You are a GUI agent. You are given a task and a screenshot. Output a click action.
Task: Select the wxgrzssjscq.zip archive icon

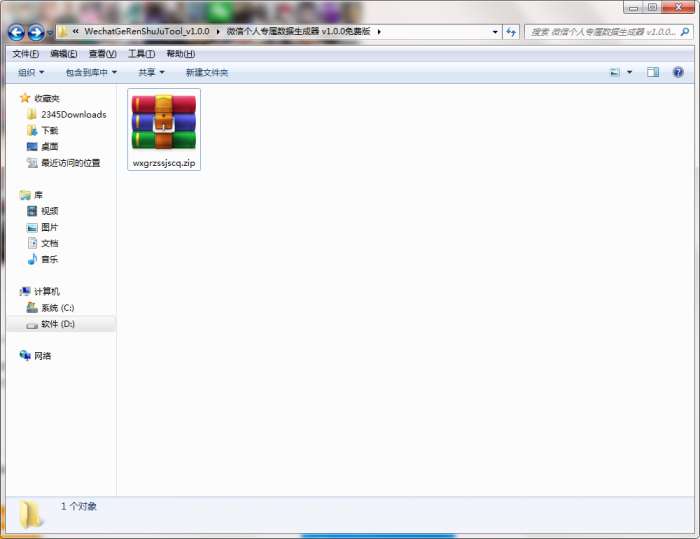click(x=164, y=121)
